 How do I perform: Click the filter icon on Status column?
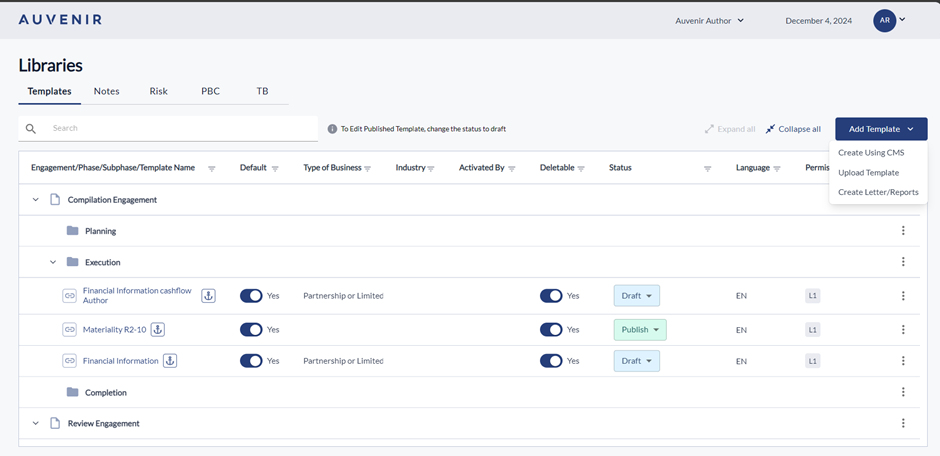coord(707,168)
